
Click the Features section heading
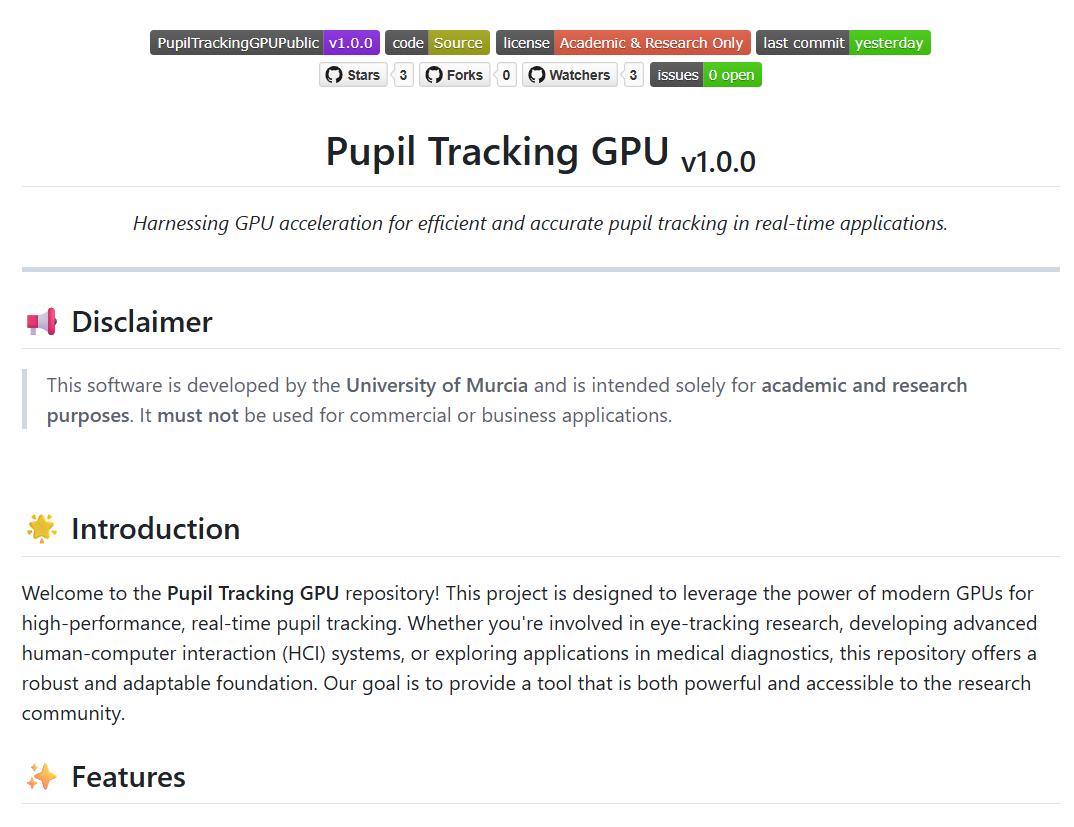pyautogui.click(x=128, y=777)
